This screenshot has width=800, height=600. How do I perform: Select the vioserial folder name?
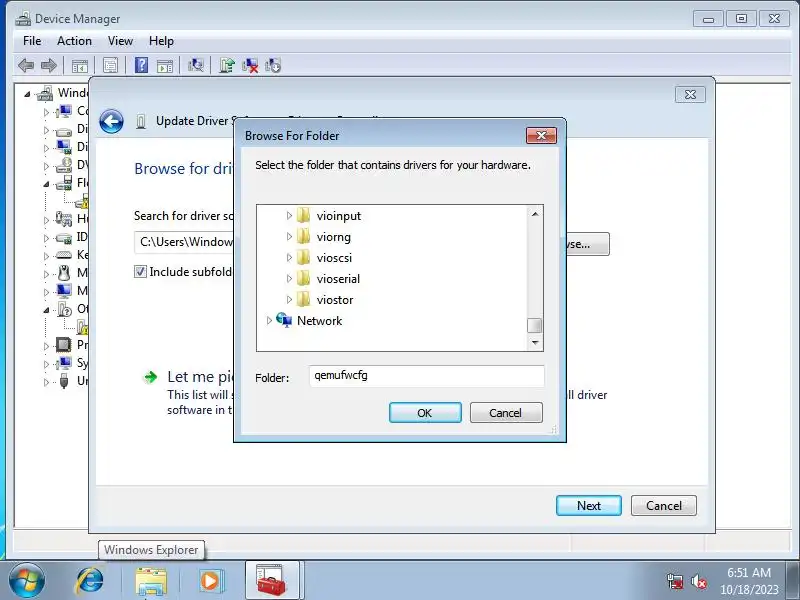coord(338,279)
